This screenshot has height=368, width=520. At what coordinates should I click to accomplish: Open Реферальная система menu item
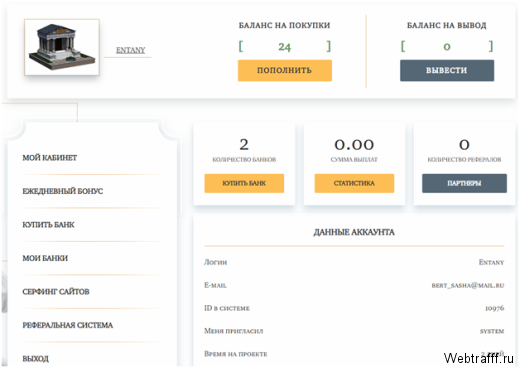pyautogui.click(x=68, y=325)
